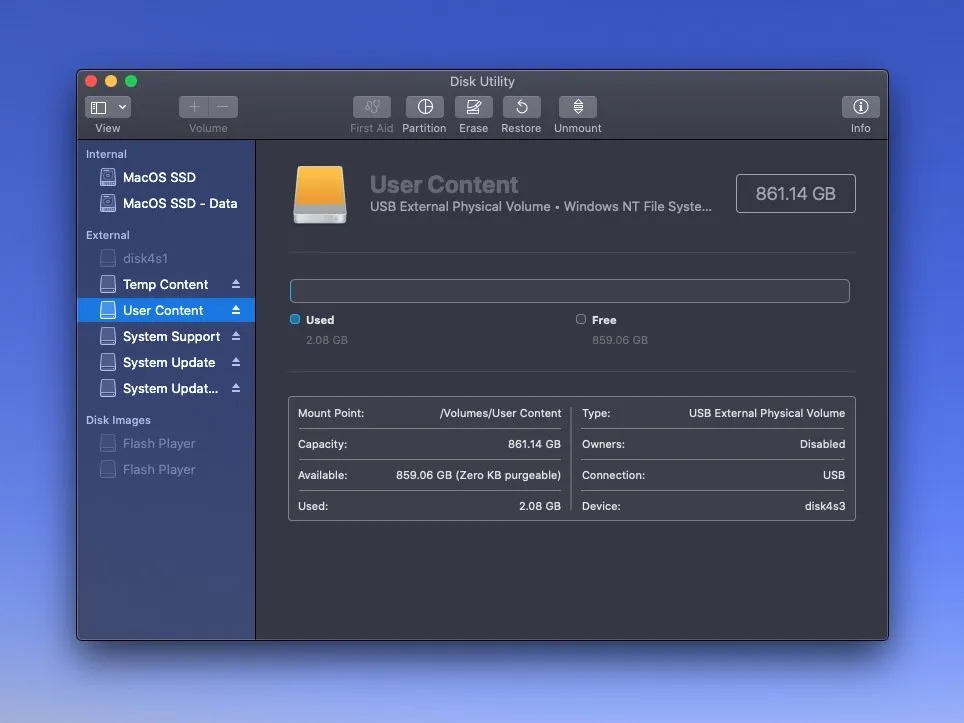964x723 pixels.
Task: Select MacOS SSD - Data volume
Action: 179,203
